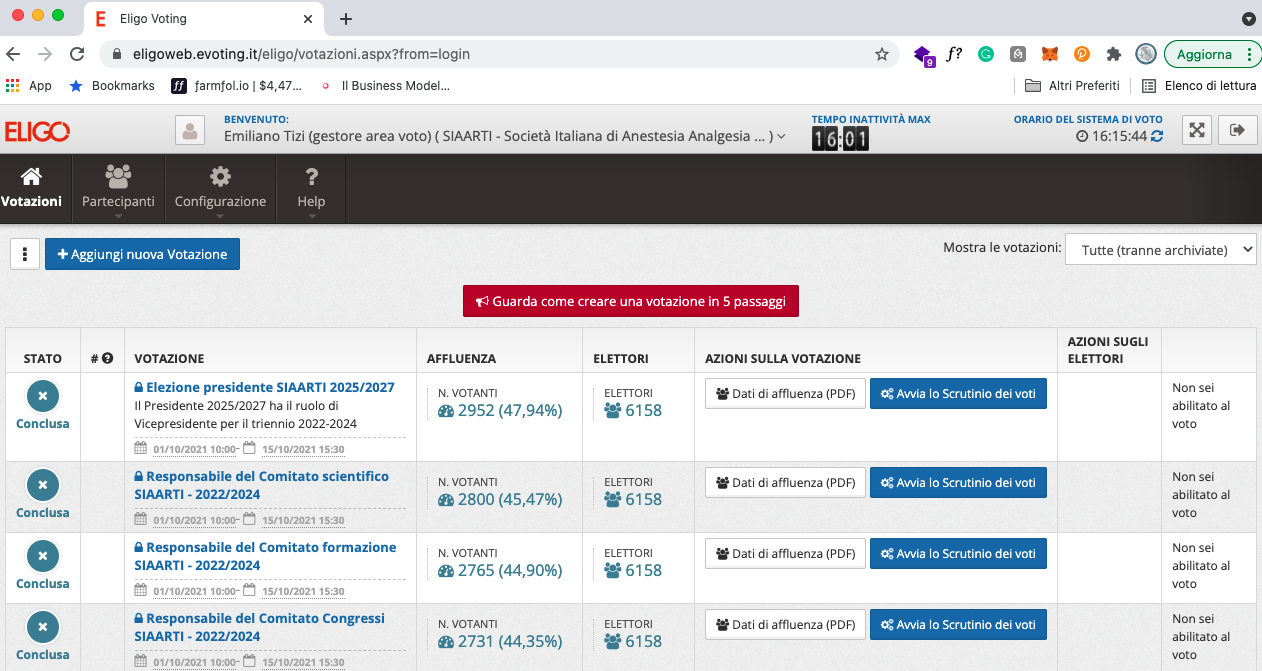Expand the Partecipanti menu
This screenshot has height=671, width=1262.
coord(118,189)
